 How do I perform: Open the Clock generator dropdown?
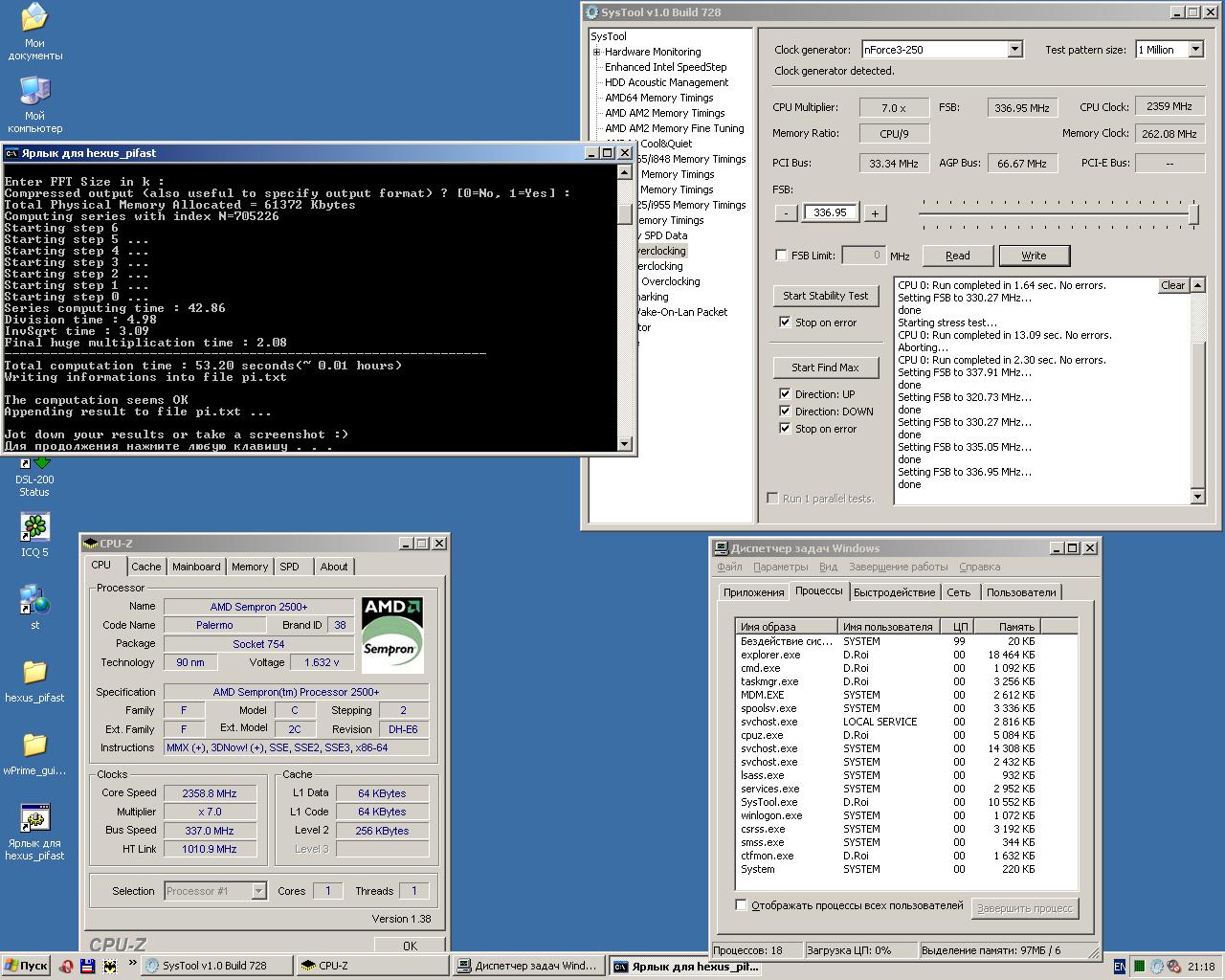click(1015, 49)
